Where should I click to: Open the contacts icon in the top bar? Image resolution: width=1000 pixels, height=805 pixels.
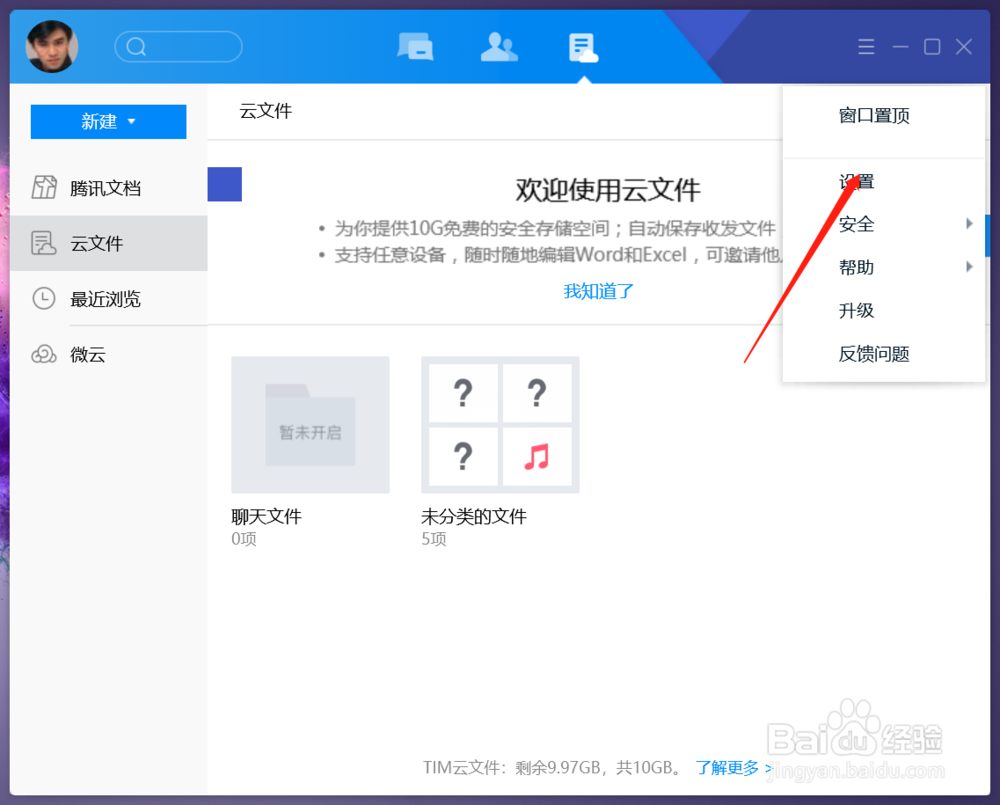click(499, 46)
